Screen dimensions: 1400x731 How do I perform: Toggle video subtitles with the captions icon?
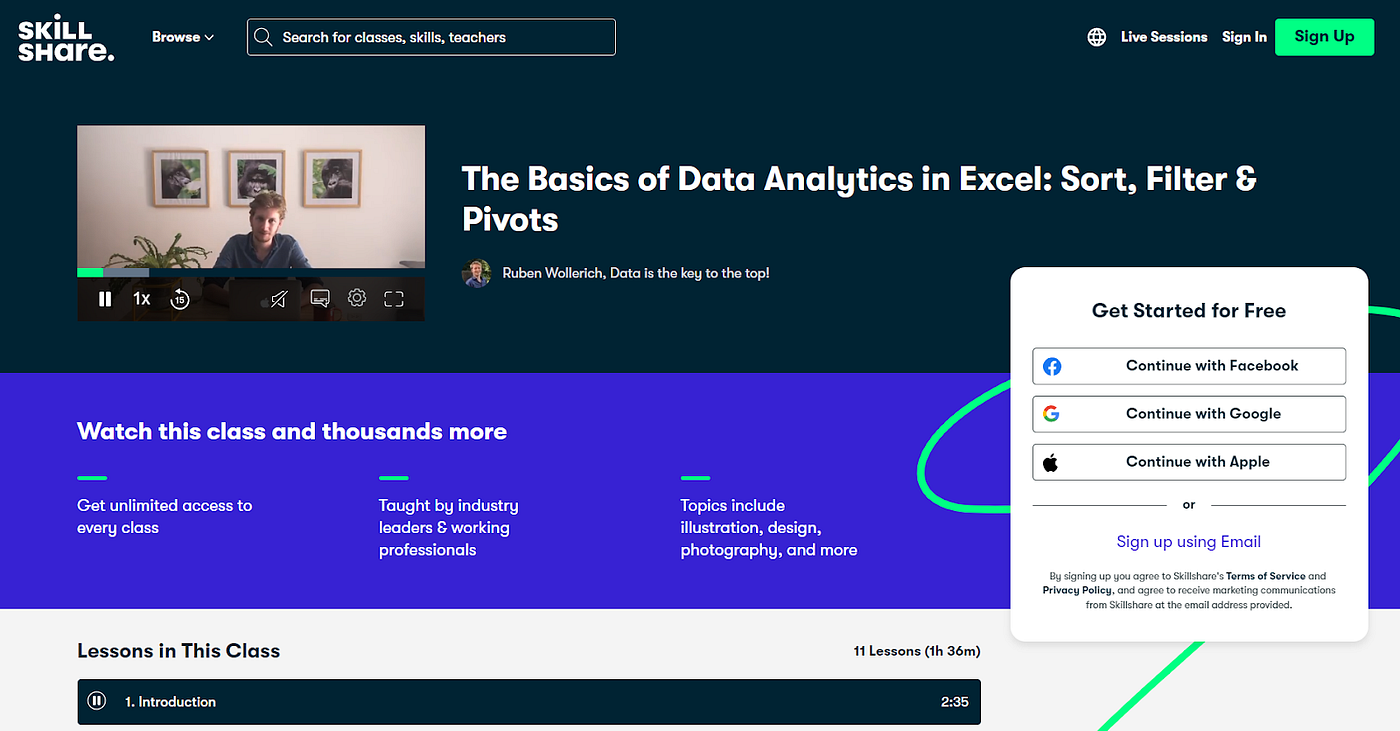[x=320, y=298]
